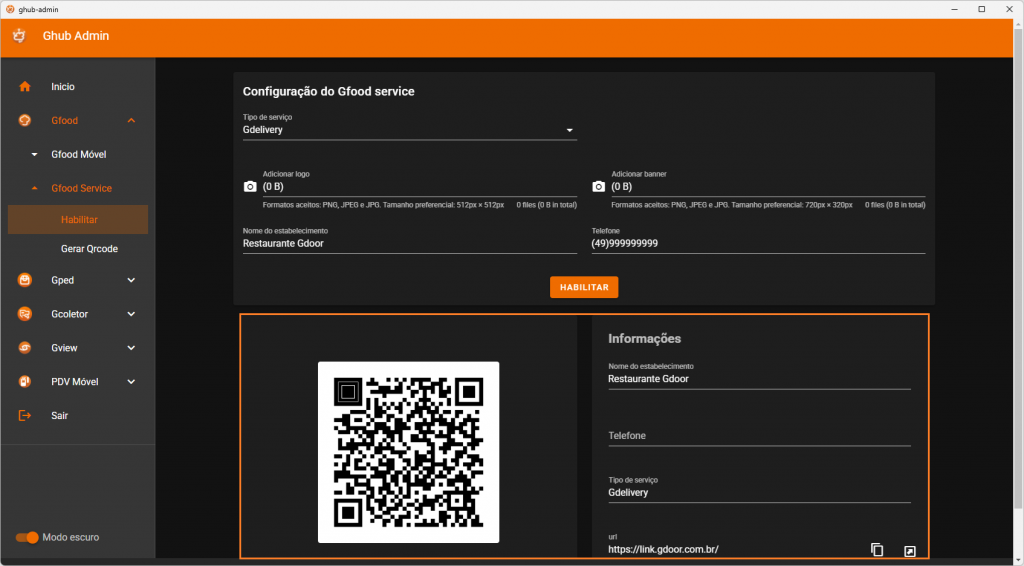Click the Gcoletor sidebar icon
Image resolution: width=1024 pixels, height=566 pixels.
[25, 314]
